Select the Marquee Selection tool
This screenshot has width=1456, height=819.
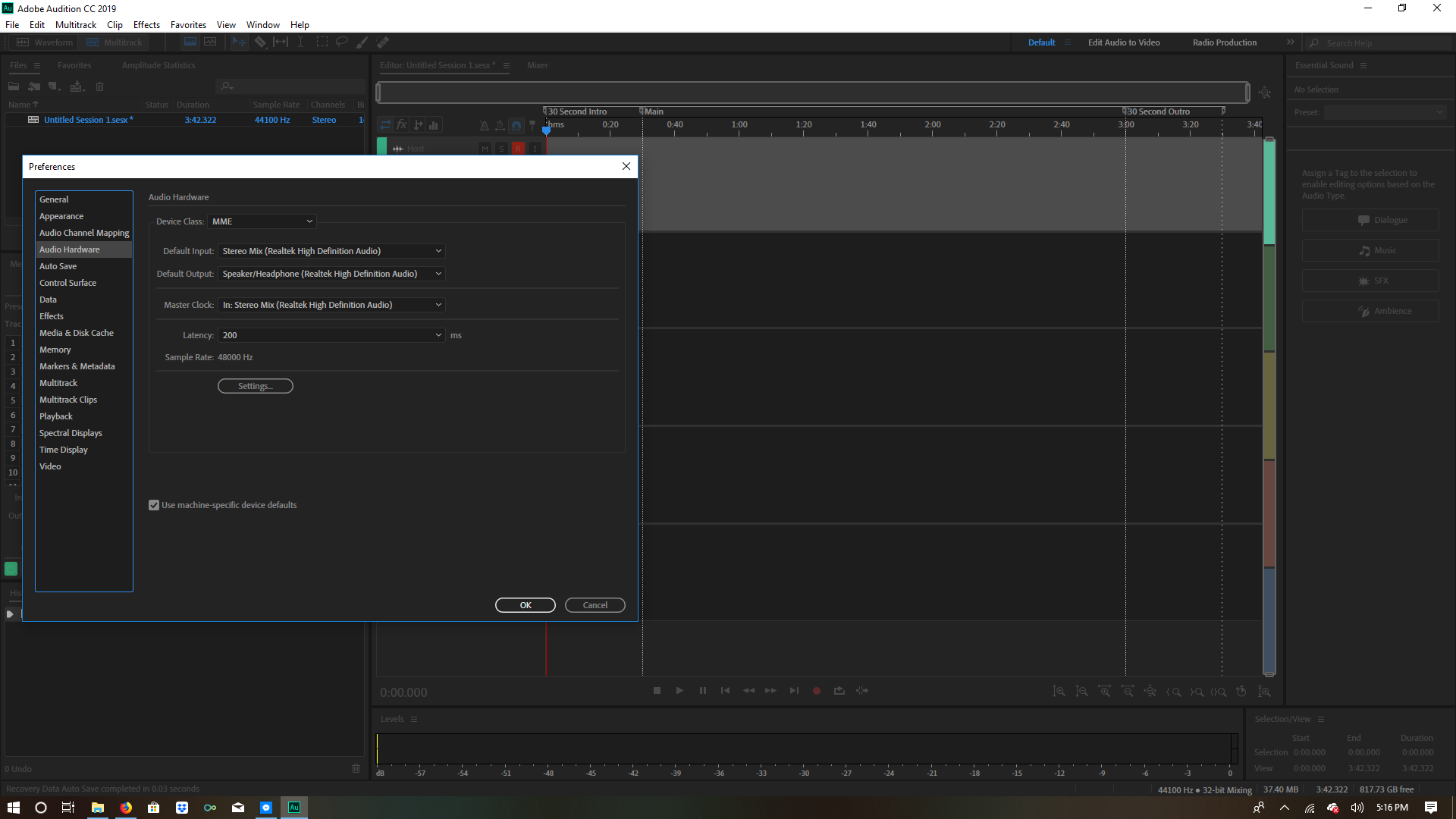(322, 42)
